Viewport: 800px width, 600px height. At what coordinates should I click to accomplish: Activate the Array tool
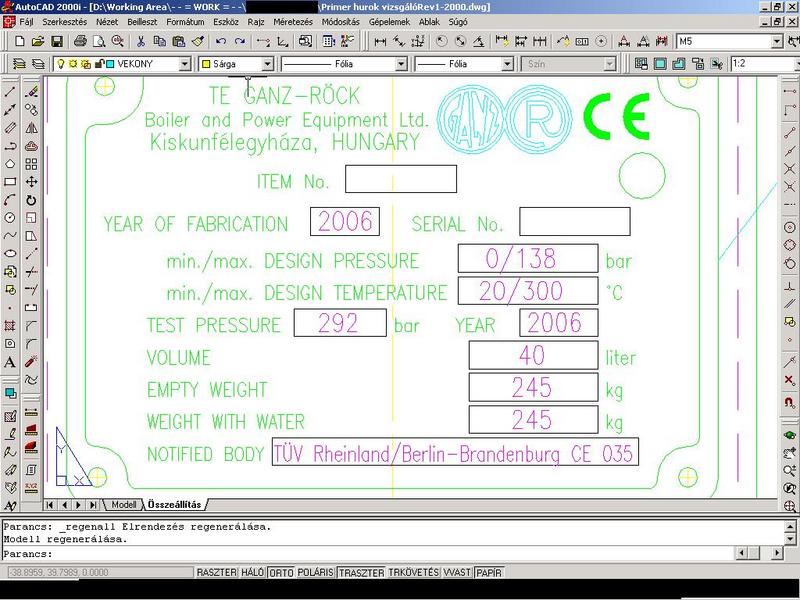(31, 164)
